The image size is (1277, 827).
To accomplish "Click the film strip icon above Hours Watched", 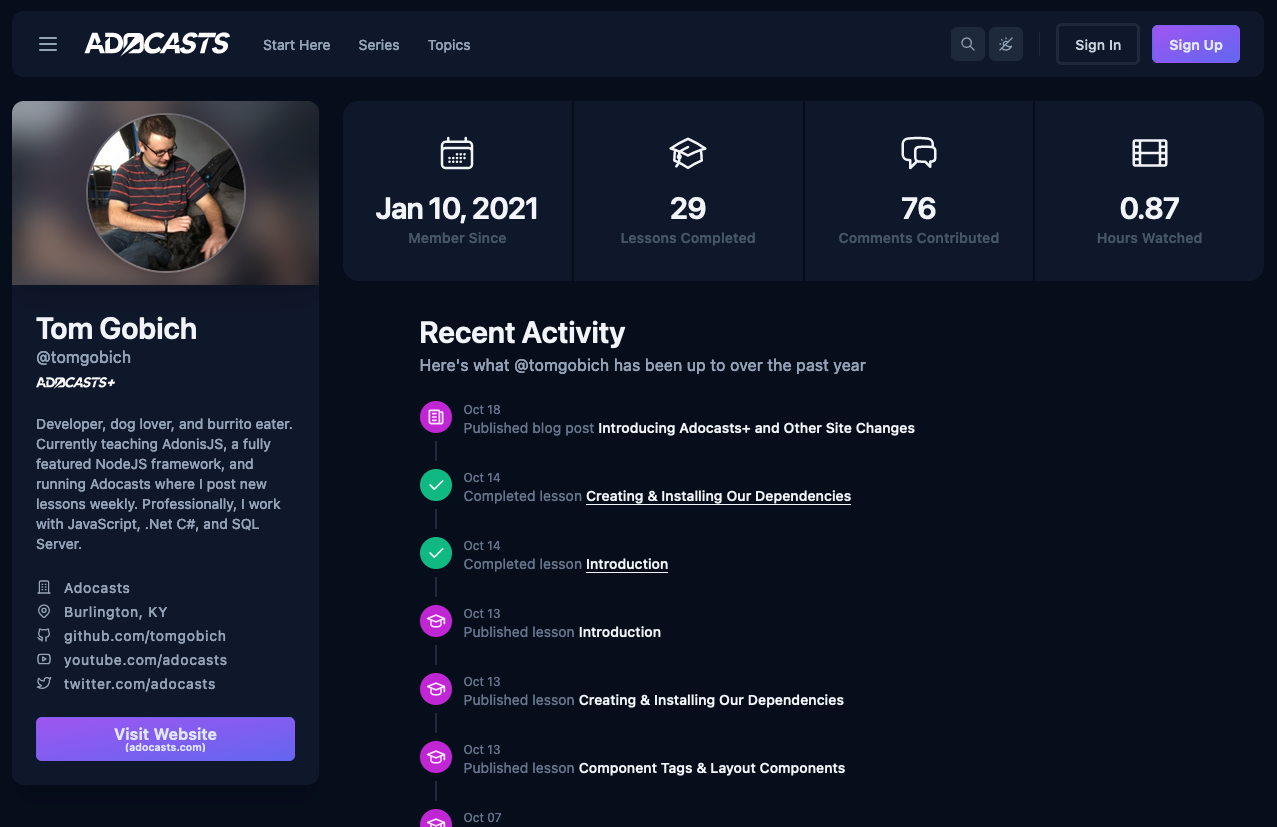I will [1150, 153].
